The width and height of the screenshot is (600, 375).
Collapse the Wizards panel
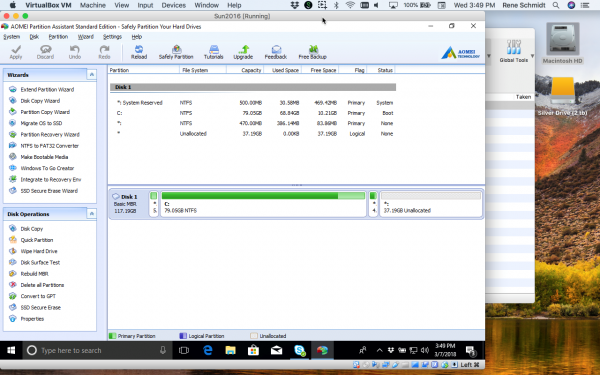(x=91, y=75)
